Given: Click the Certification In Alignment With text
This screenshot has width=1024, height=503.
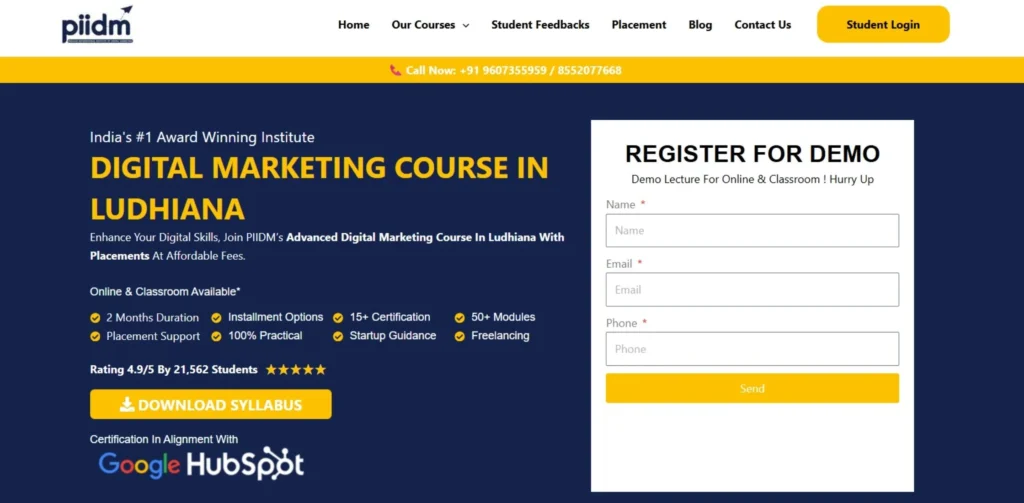Looking at the screenshot, I should [164, 439].
